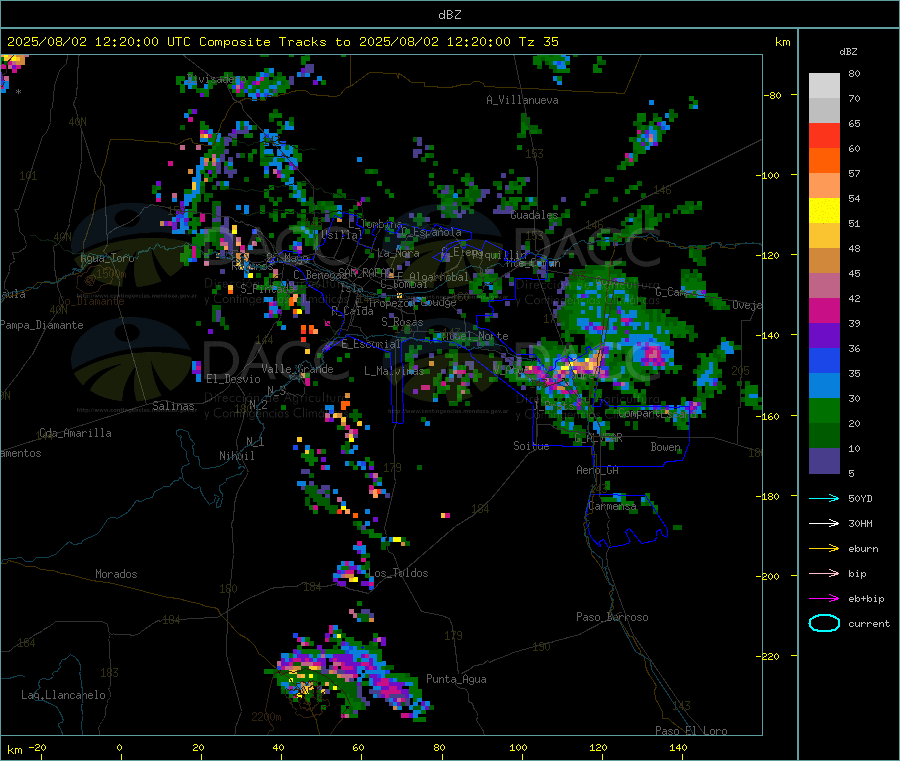Click the 'dBZ' heading above the color scale
This screenshot has height=761, width=900.
click(x=848, y=52)
